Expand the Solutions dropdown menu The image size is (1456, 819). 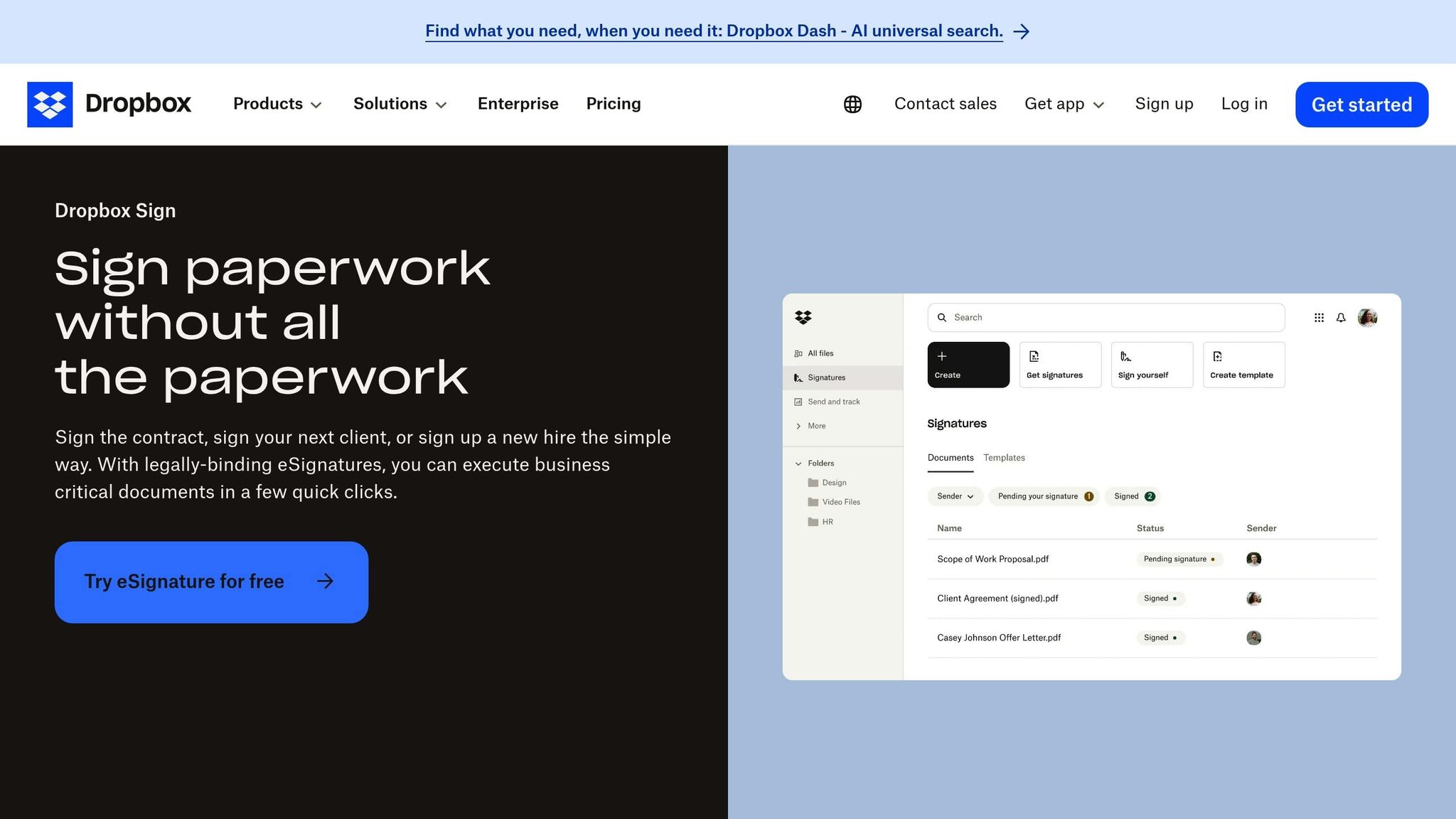click(400, 104)
